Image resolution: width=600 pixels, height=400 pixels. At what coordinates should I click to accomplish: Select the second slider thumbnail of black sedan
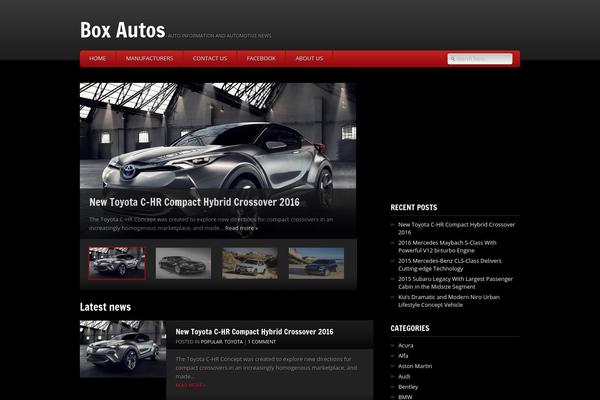point(183,263)
